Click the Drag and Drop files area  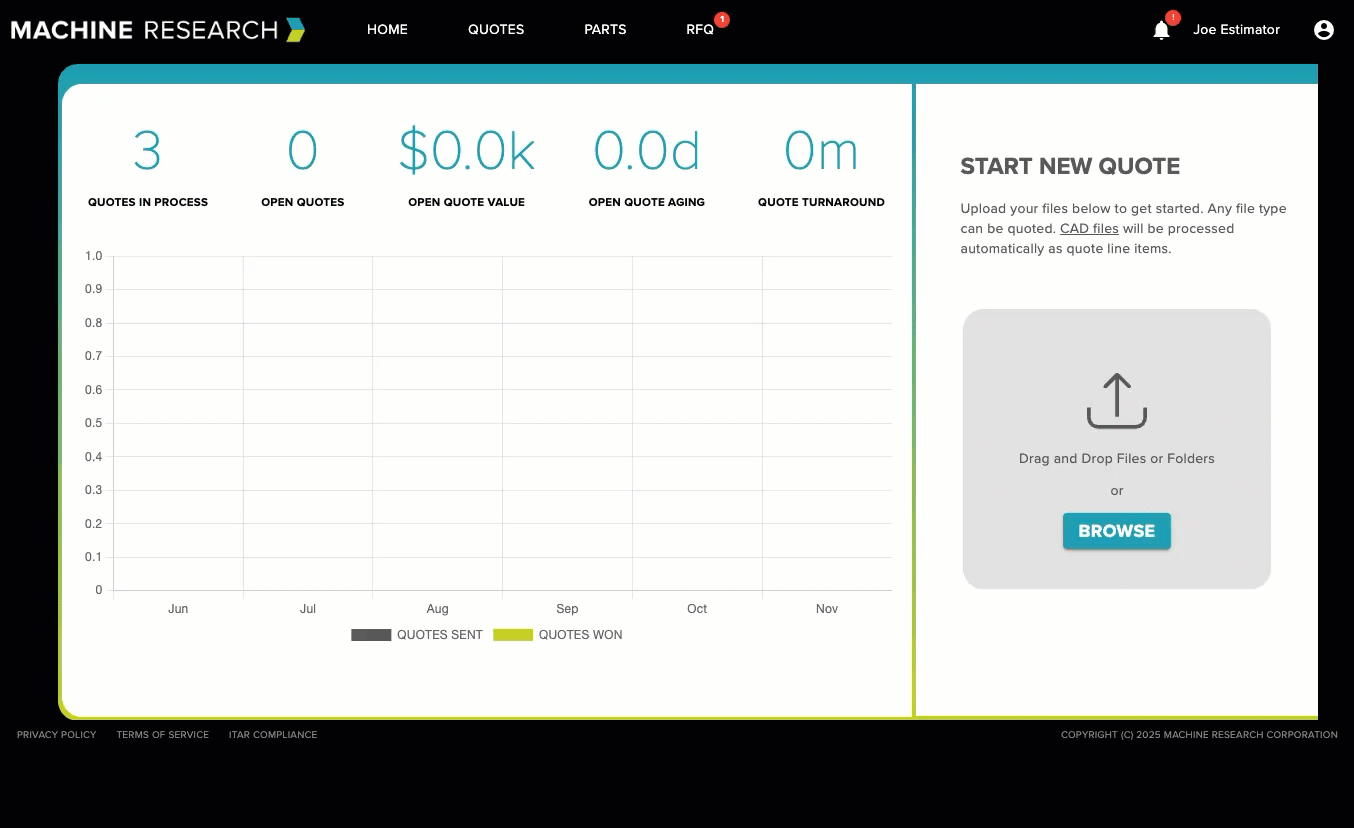(1116, 459)
